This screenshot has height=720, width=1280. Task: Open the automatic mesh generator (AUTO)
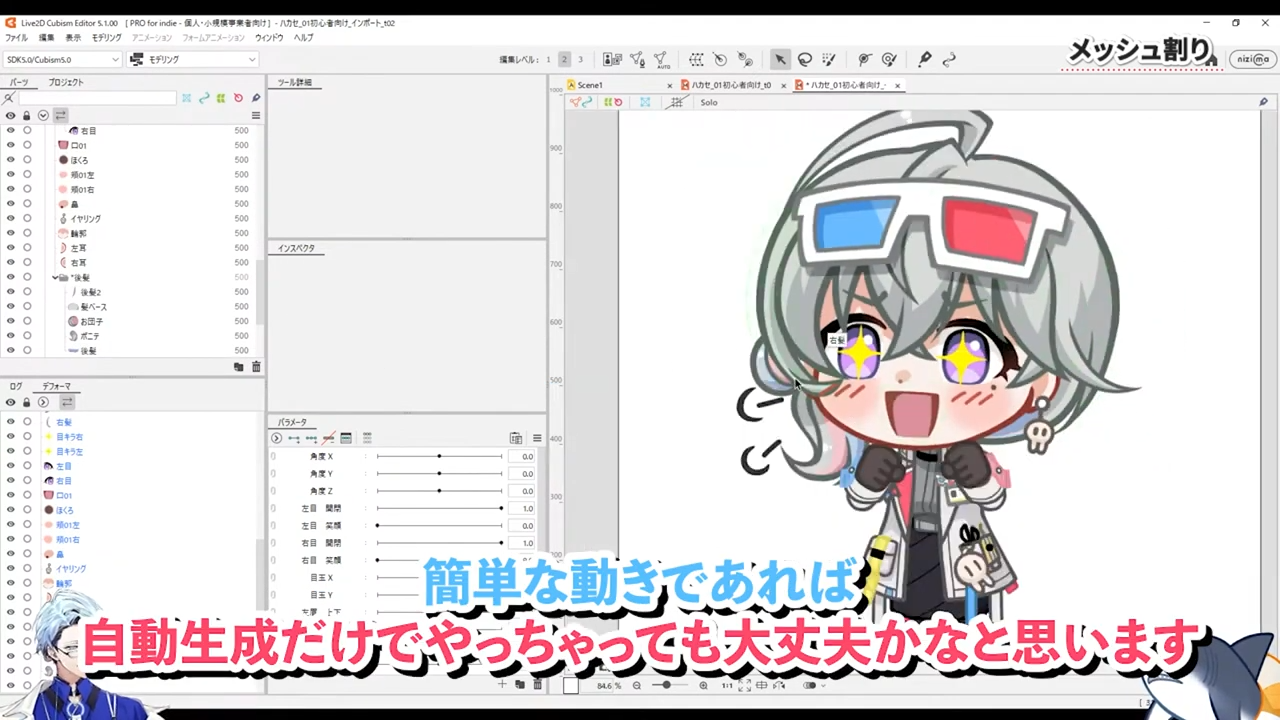[x=662, y=60]
